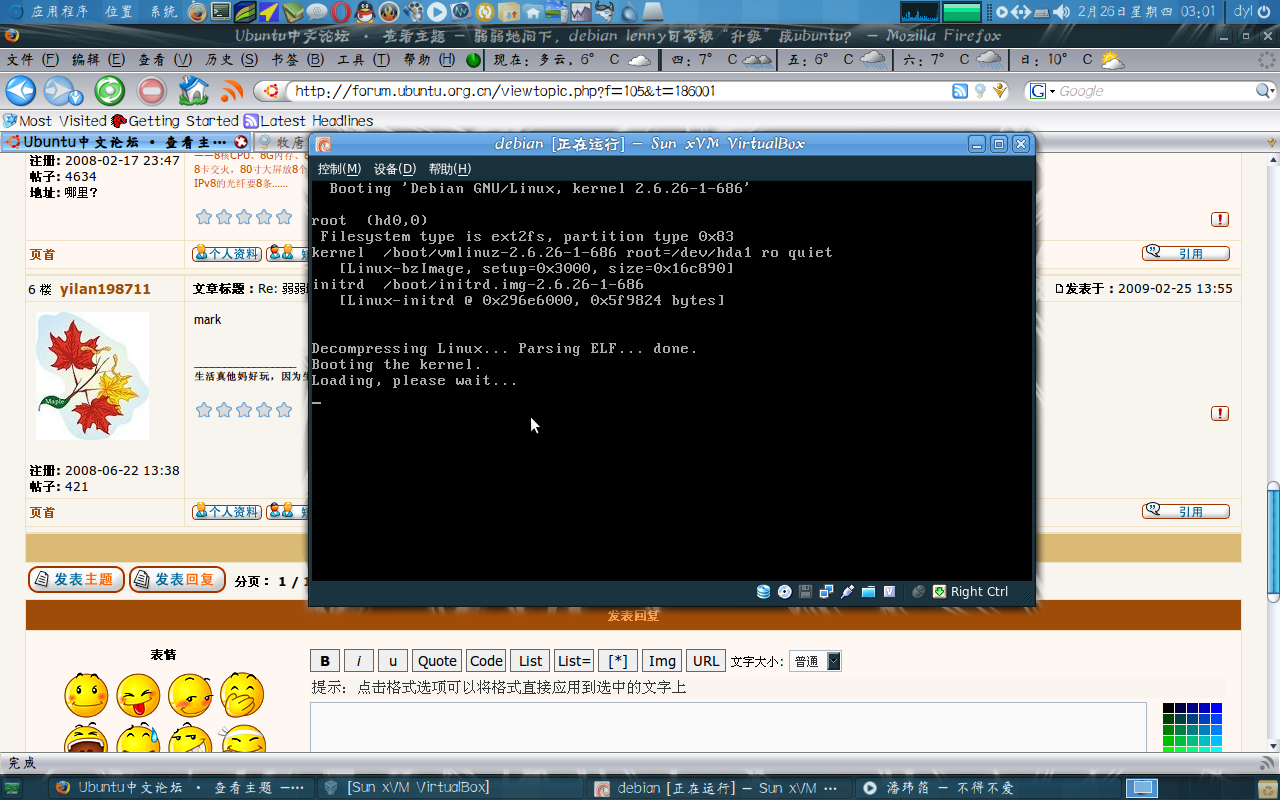Switch to the Ubuntu中文论坛 tab
Screen dimensions: 1280x800
pos(128,142)
